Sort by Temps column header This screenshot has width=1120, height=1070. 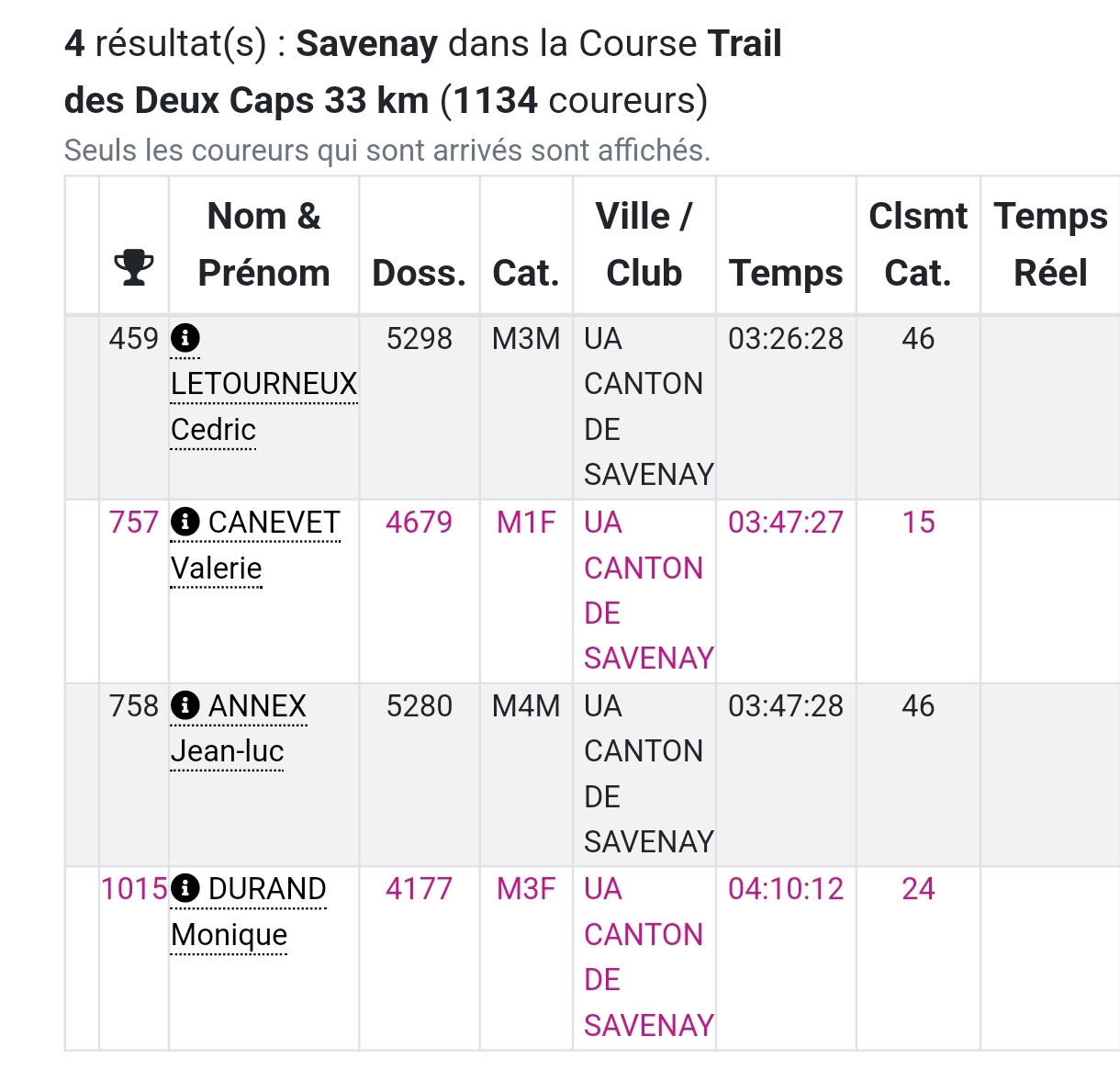point(786,273)
